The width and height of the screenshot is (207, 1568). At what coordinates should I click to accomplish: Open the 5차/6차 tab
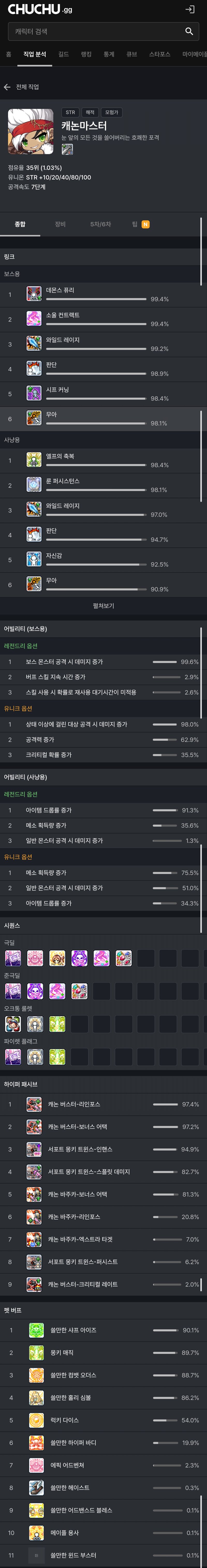click(101, 224)
